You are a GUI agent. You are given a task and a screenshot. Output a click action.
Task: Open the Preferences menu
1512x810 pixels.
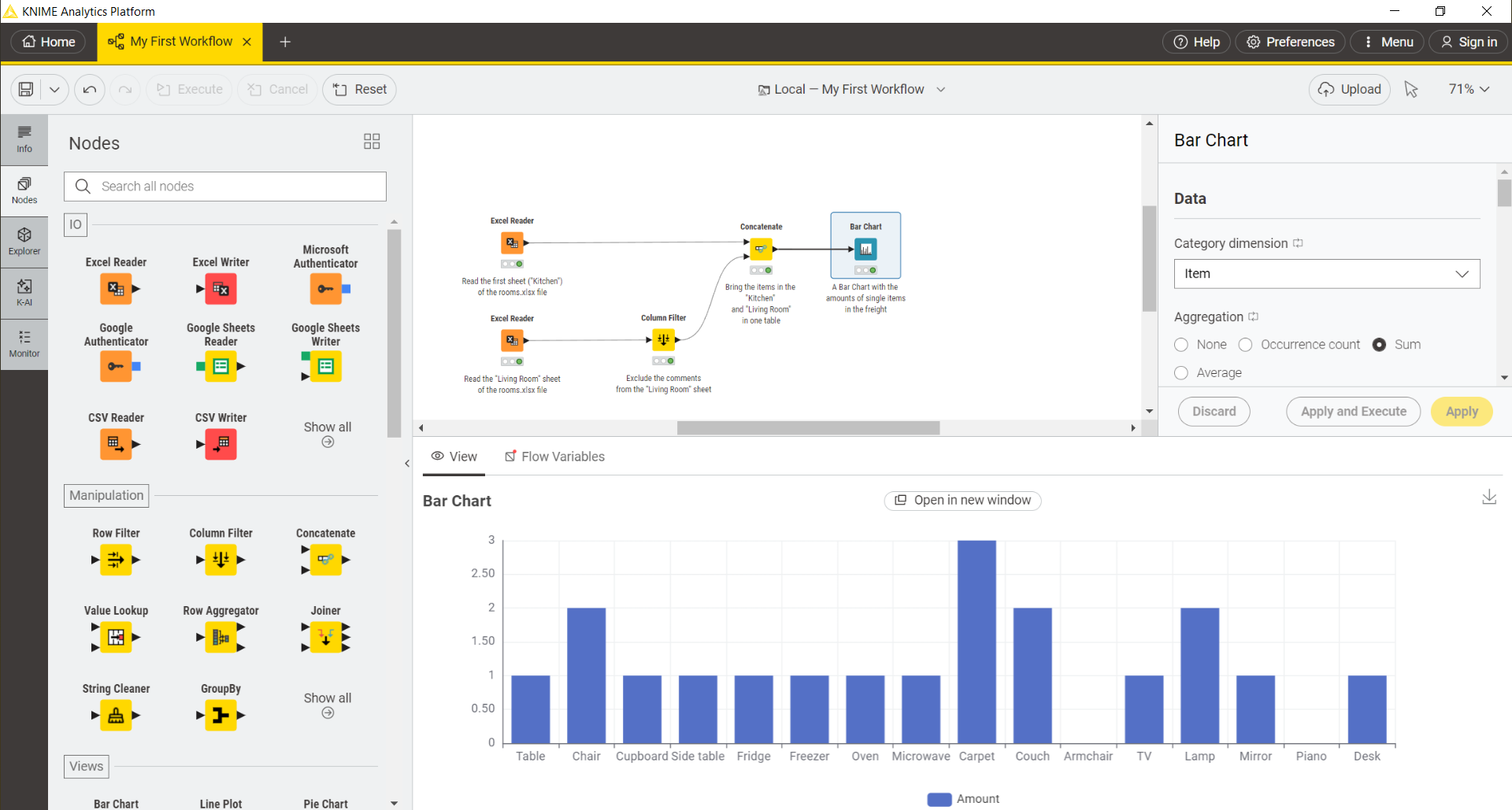tap(1290, 42)
